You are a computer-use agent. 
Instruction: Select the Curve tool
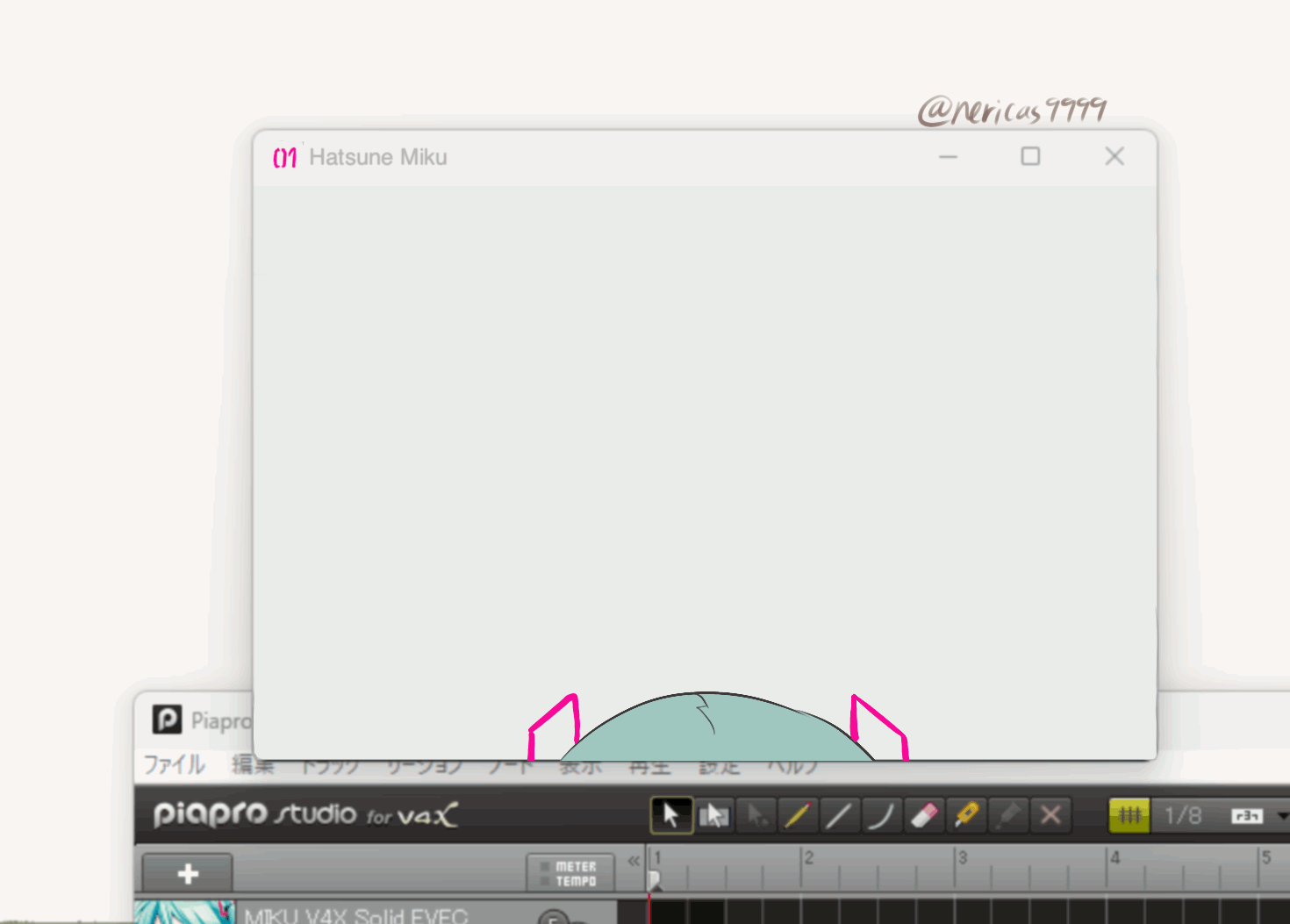tap(881, 815)
